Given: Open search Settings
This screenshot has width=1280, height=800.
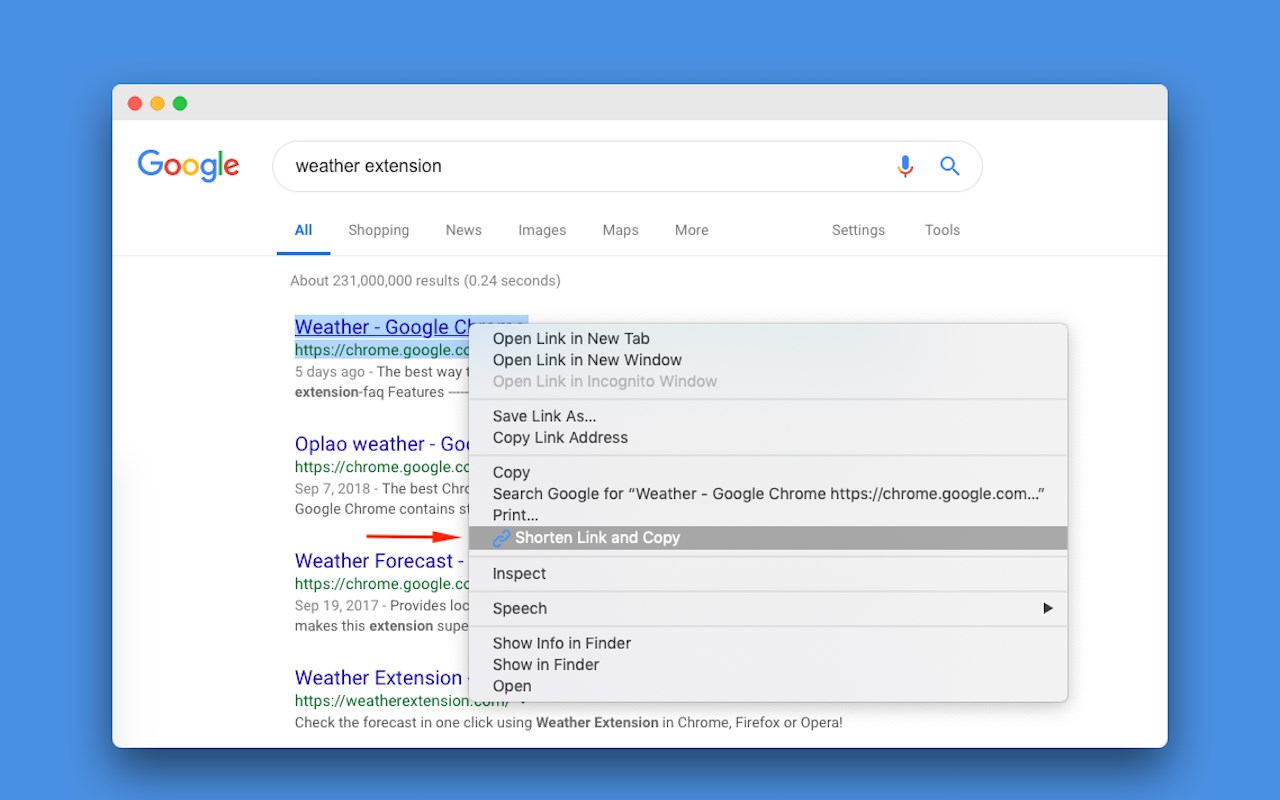Looking at the screenshot, I should pos(858,230).
